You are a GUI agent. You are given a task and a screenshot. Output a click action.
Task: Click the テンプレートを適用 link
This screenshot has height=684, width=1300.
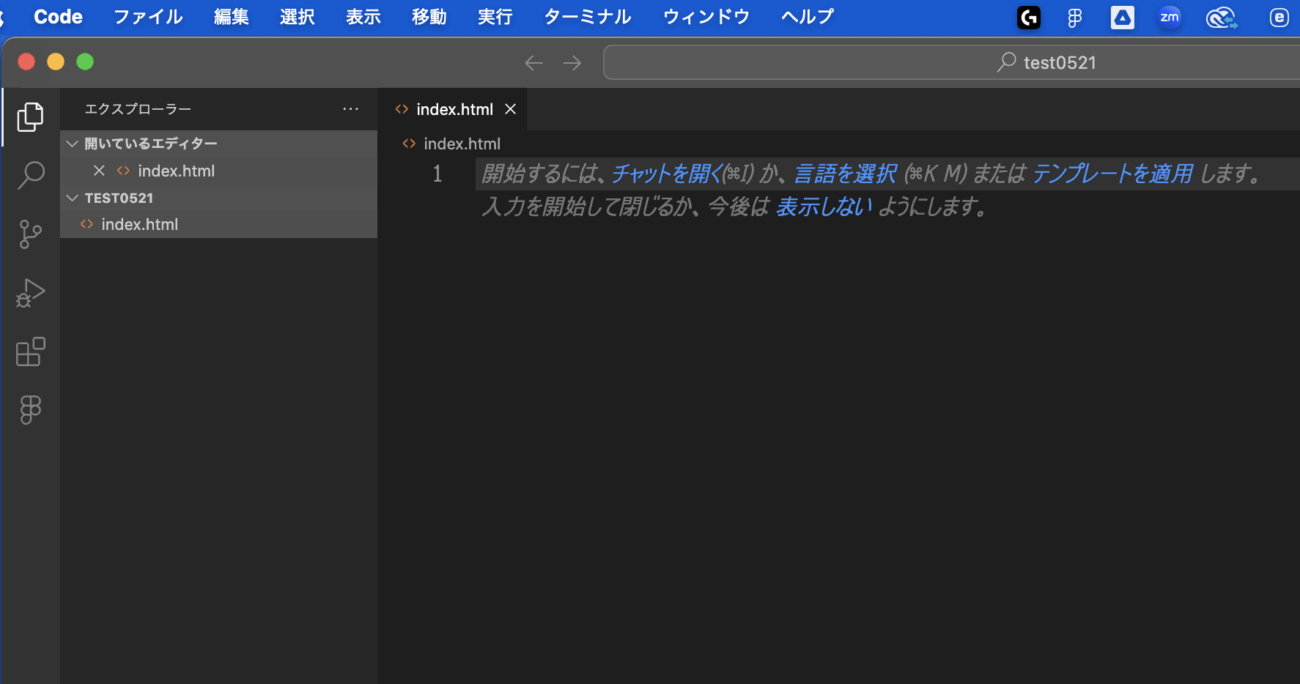(x=1112, y=174)
